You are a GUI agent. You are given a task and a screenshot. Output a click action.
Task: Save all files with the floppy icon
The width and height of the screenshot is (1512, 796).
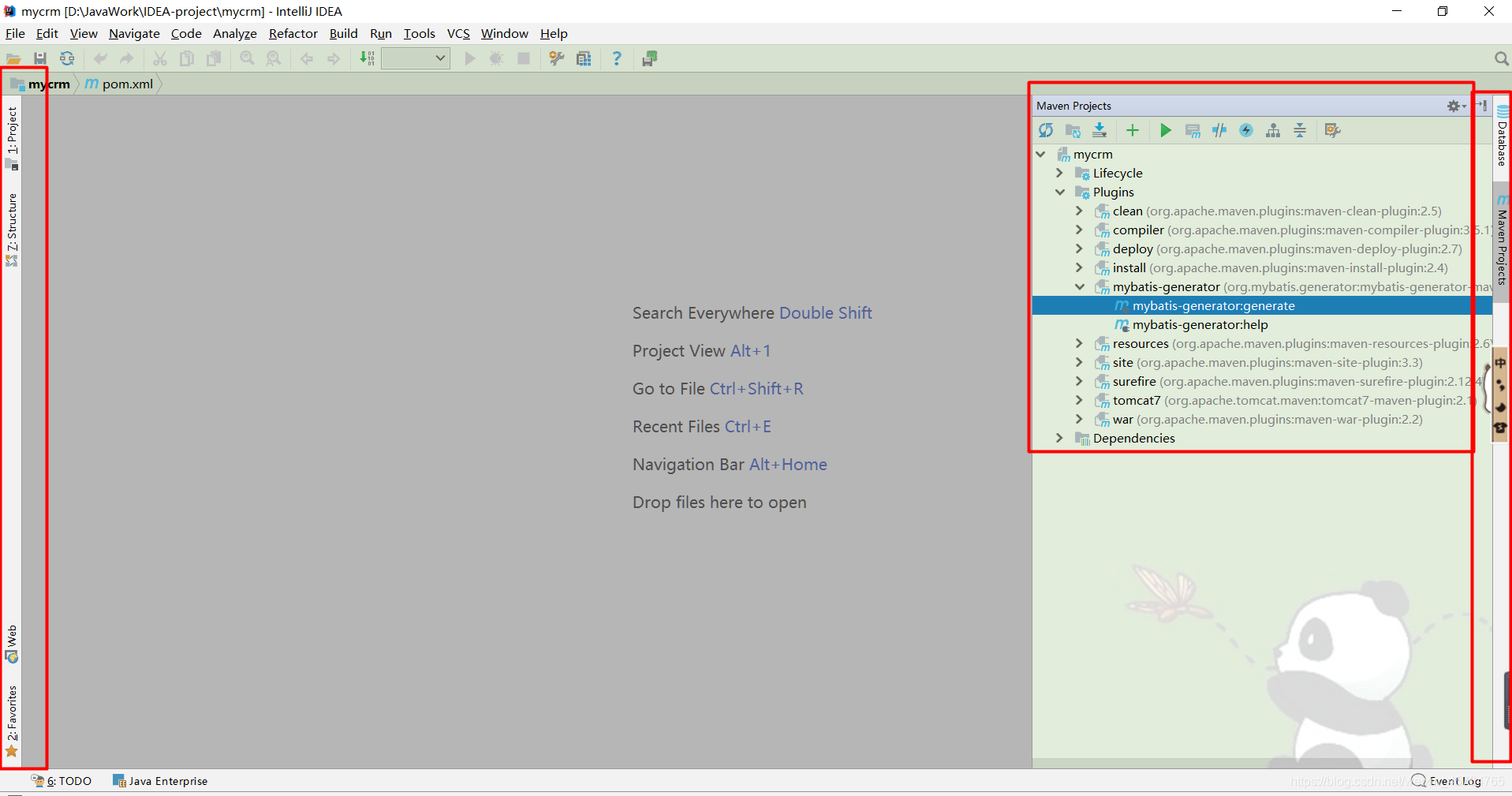(x=40, y=58)
